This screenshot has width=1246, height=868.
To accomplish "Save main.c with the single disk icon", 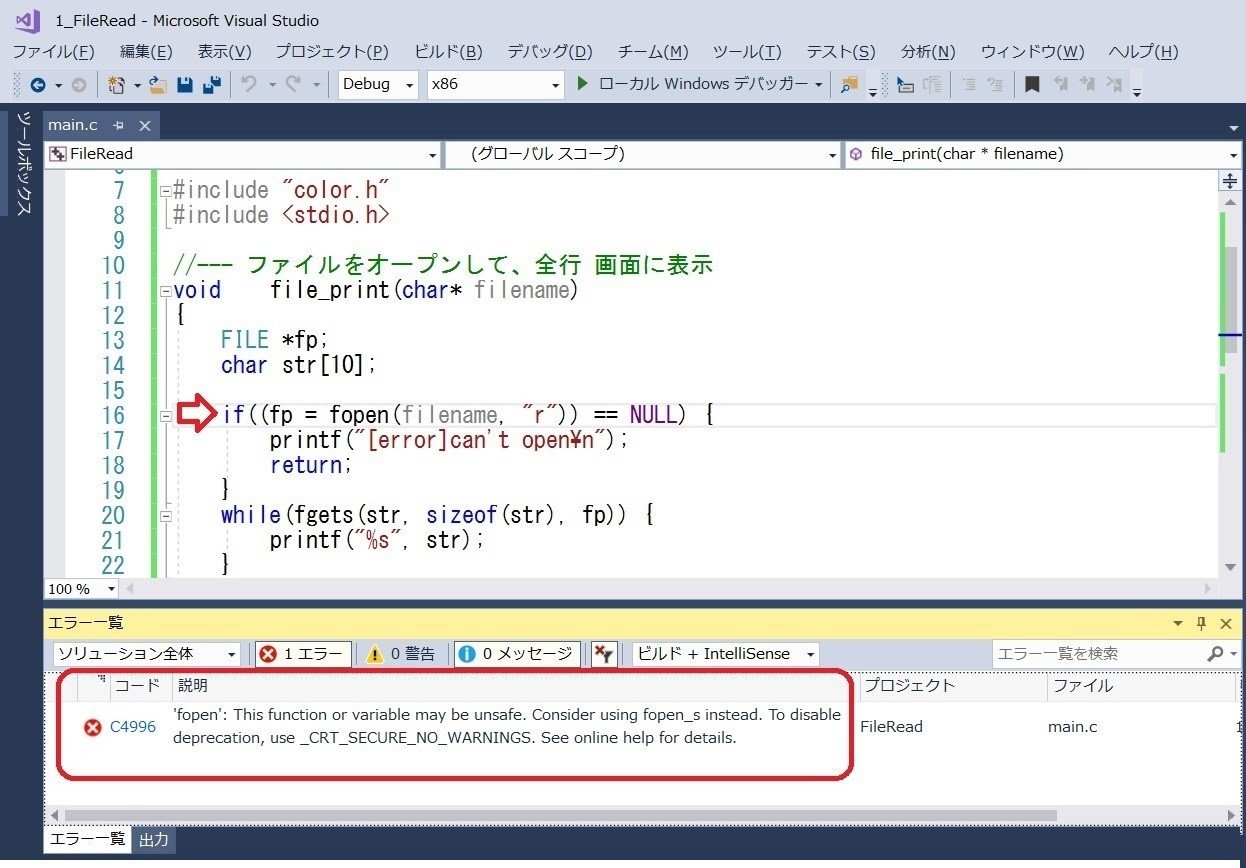I will coord(185,85).
